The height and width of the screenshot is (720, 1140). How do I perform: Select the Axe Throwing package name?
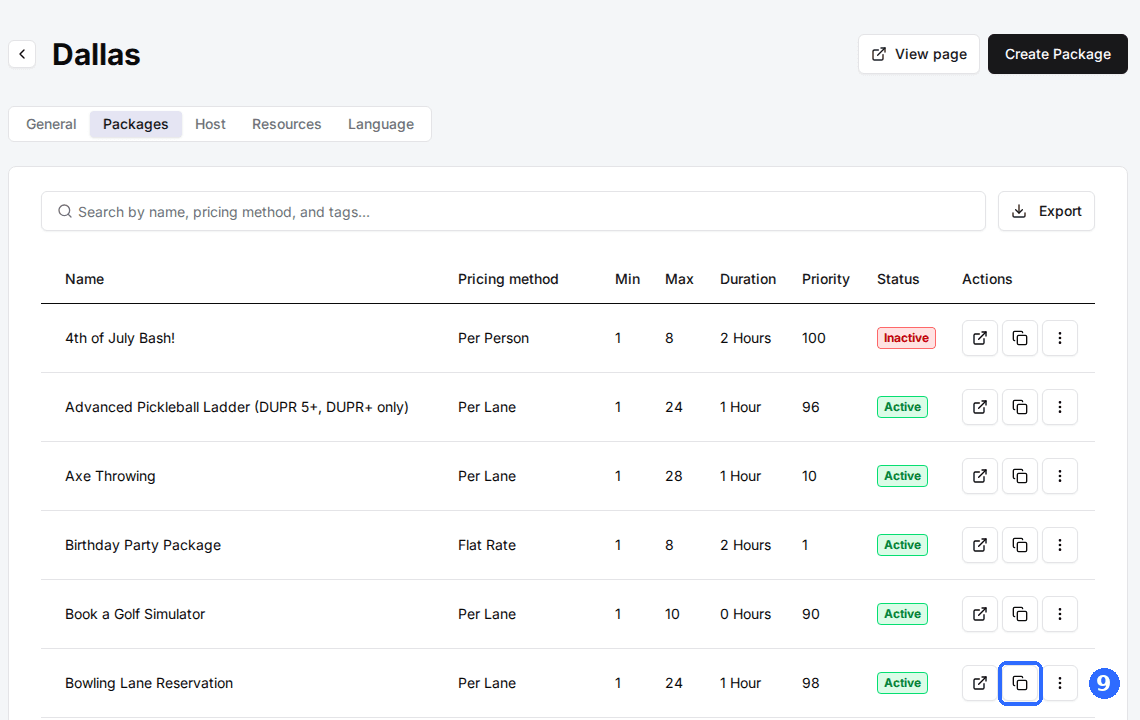click(110, 476)
